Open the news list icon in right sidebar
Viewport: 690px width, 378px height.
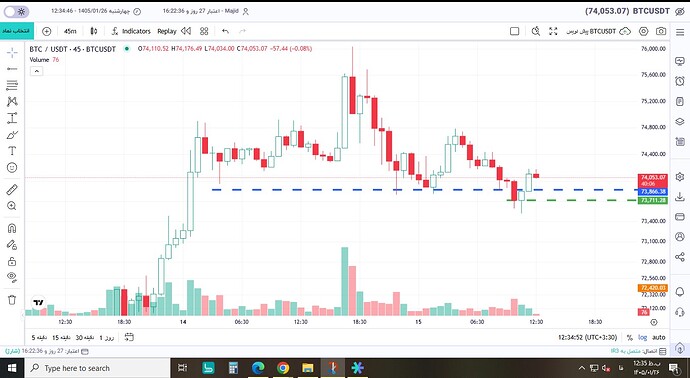680,142
